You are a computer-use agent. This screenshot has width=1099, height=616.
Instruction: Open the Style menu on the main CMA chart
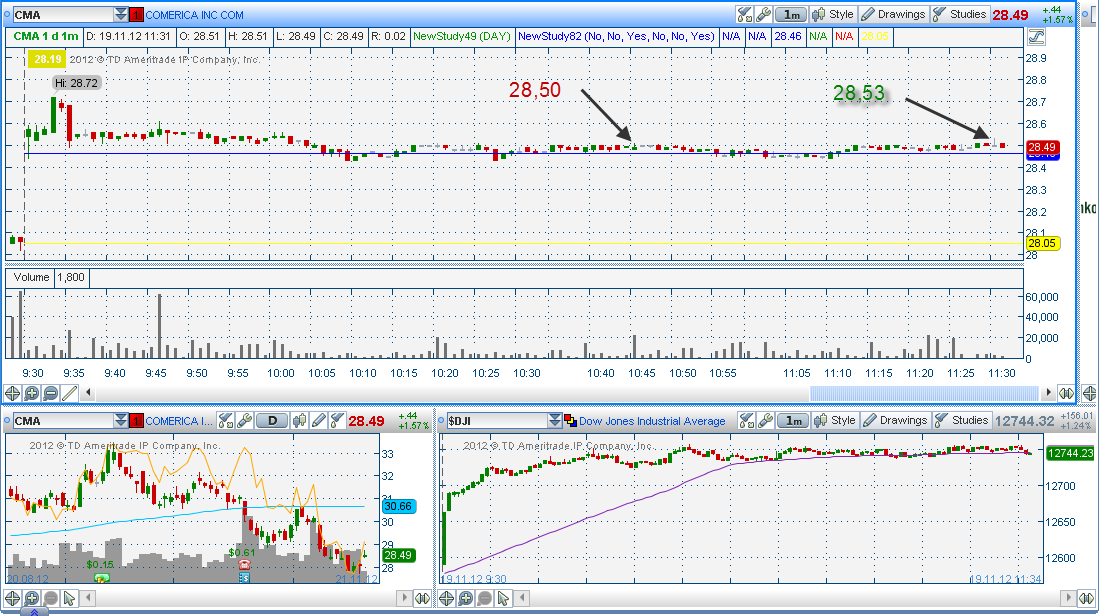pyautogui.click(x=833, y=14)
